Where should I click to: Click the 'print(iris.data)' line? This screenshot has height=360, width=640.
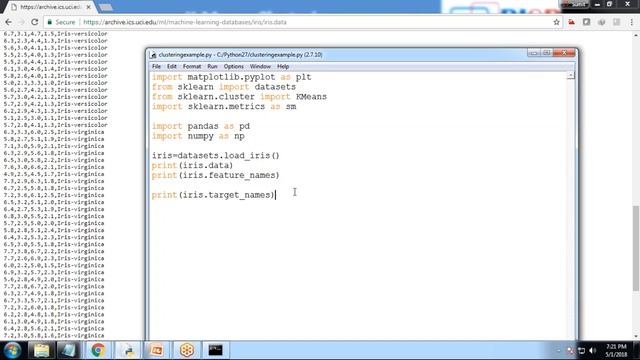point(192,165)
